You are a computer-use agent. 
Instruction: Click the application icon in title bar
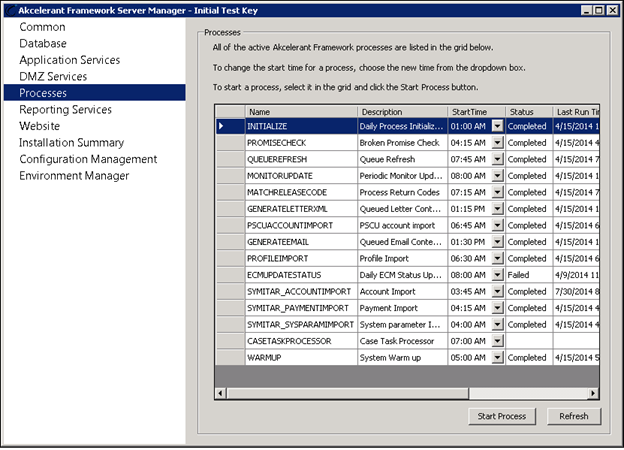point(11,10)
